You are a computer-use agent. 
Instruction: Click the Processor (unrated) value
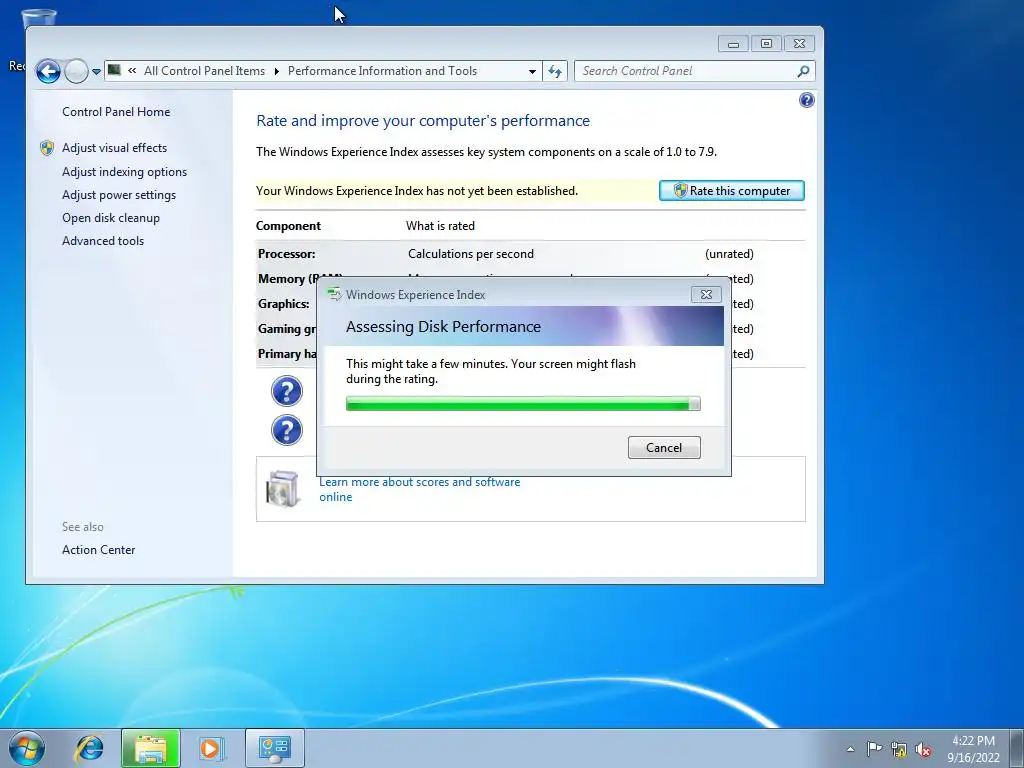[x=729, y=254]
